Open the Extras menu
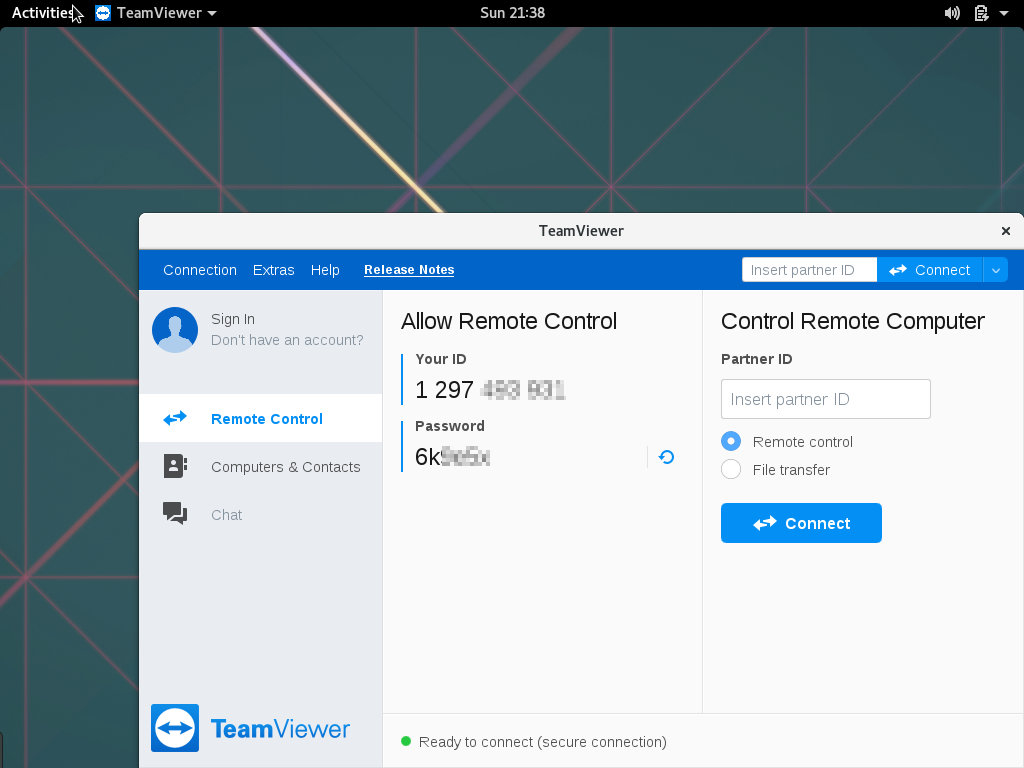 tap(274, 270)
